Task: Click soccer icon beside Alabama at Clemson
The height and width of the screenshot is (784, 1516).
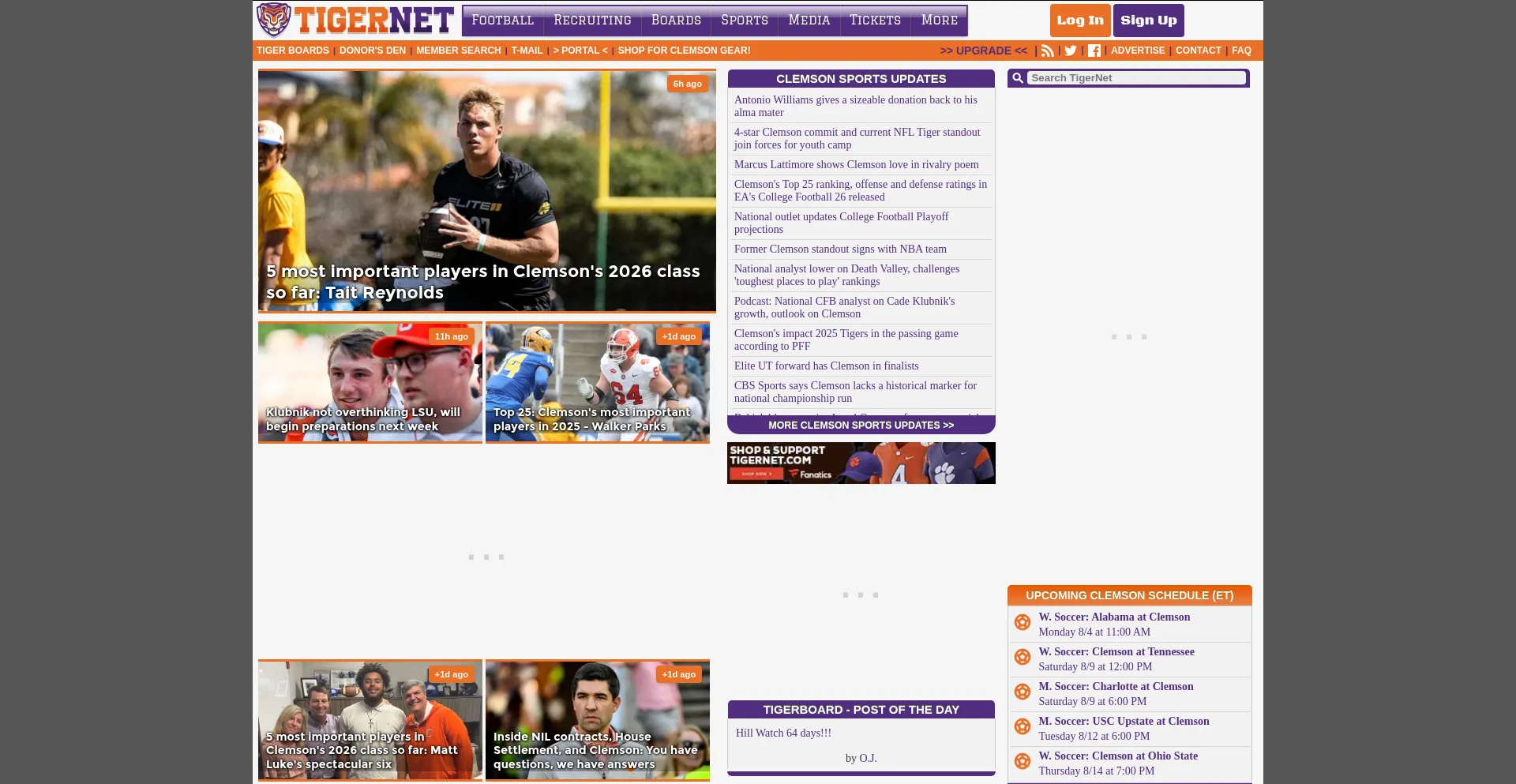Action: 1023,622
